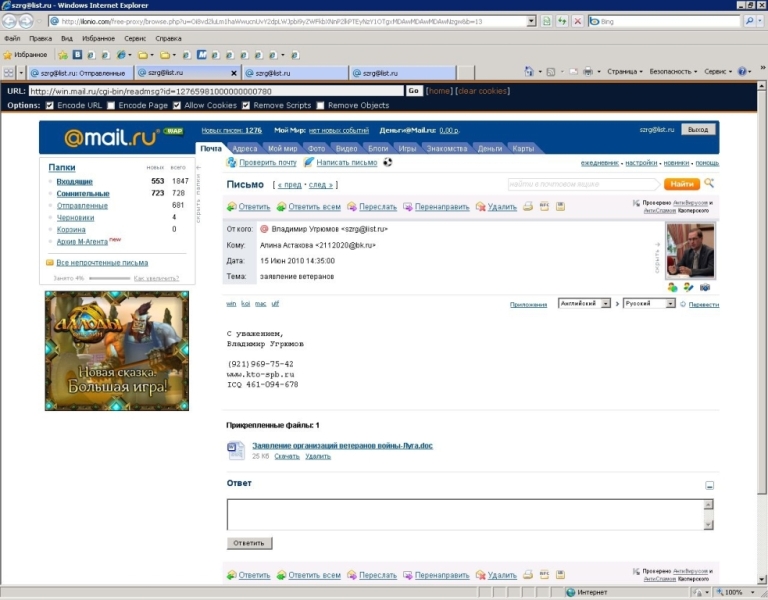Open the Справка menu

click(x=168, y=38)
